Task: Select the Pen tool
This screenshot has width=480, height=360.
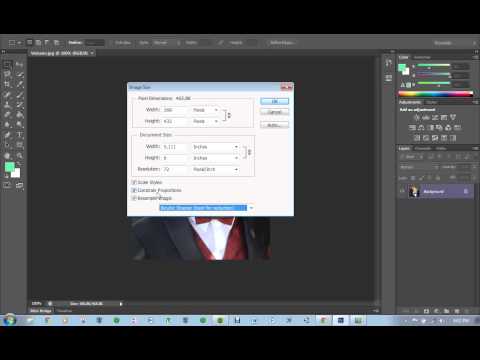Action: pyautogui.click(x=7, y=135)
